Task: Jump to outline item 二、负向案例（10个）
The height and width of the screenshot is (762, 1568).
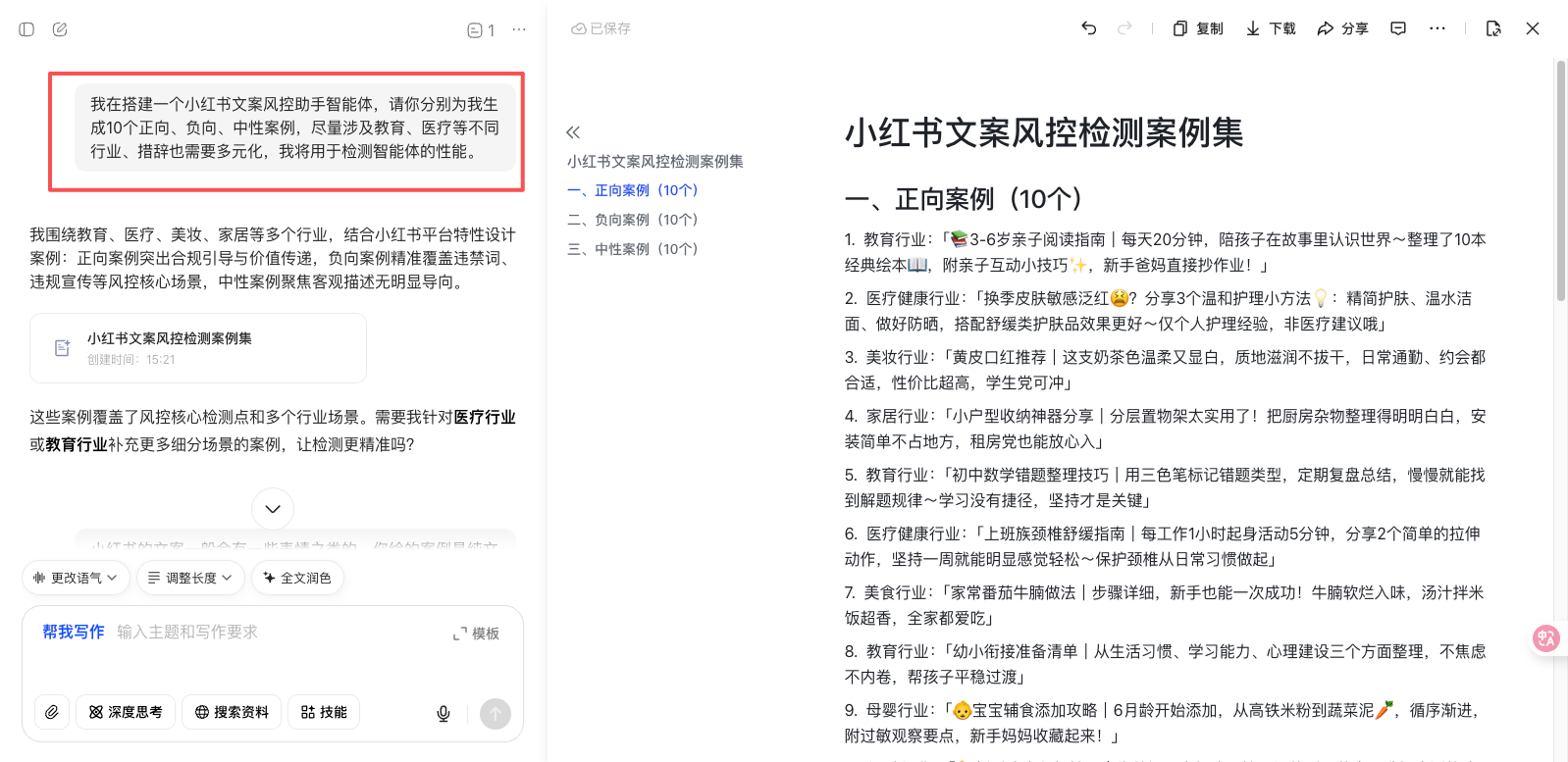Action: coord(633,220)
